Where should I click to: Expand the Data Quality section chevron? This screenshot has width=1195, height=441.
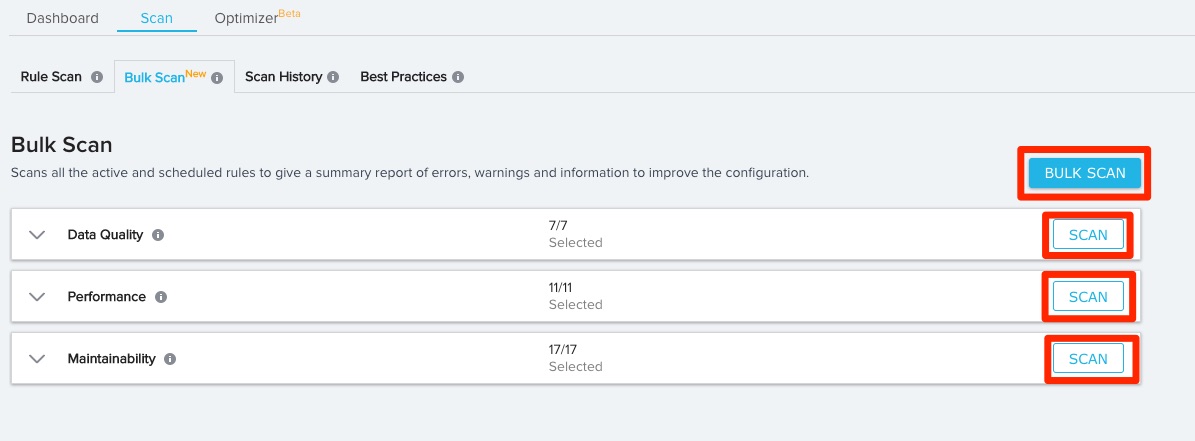pos(38,235)
